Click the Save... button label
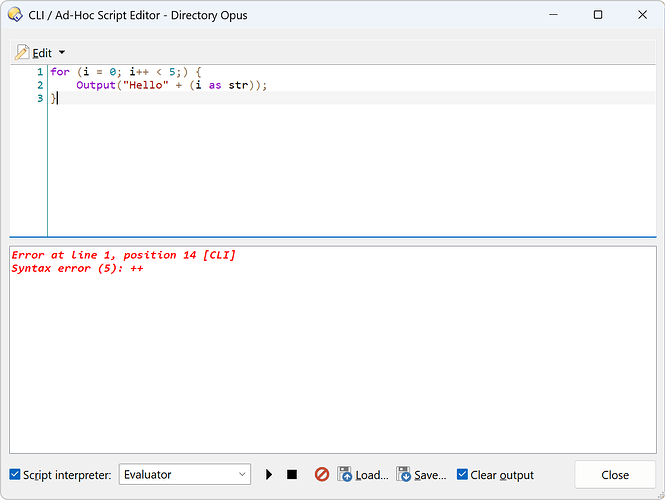Screen dimensions: 665x500 [x=430, y=475]
